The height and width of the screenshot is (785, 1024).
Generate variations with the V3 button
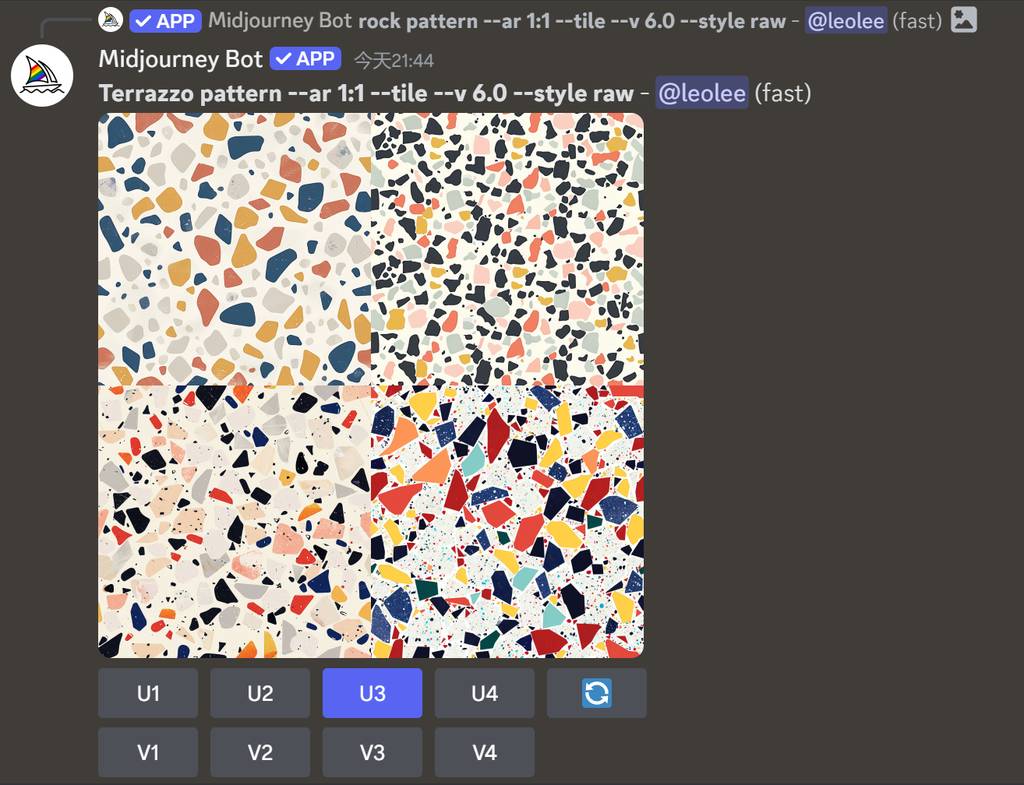pyautogui.click(x=372, y=752)
